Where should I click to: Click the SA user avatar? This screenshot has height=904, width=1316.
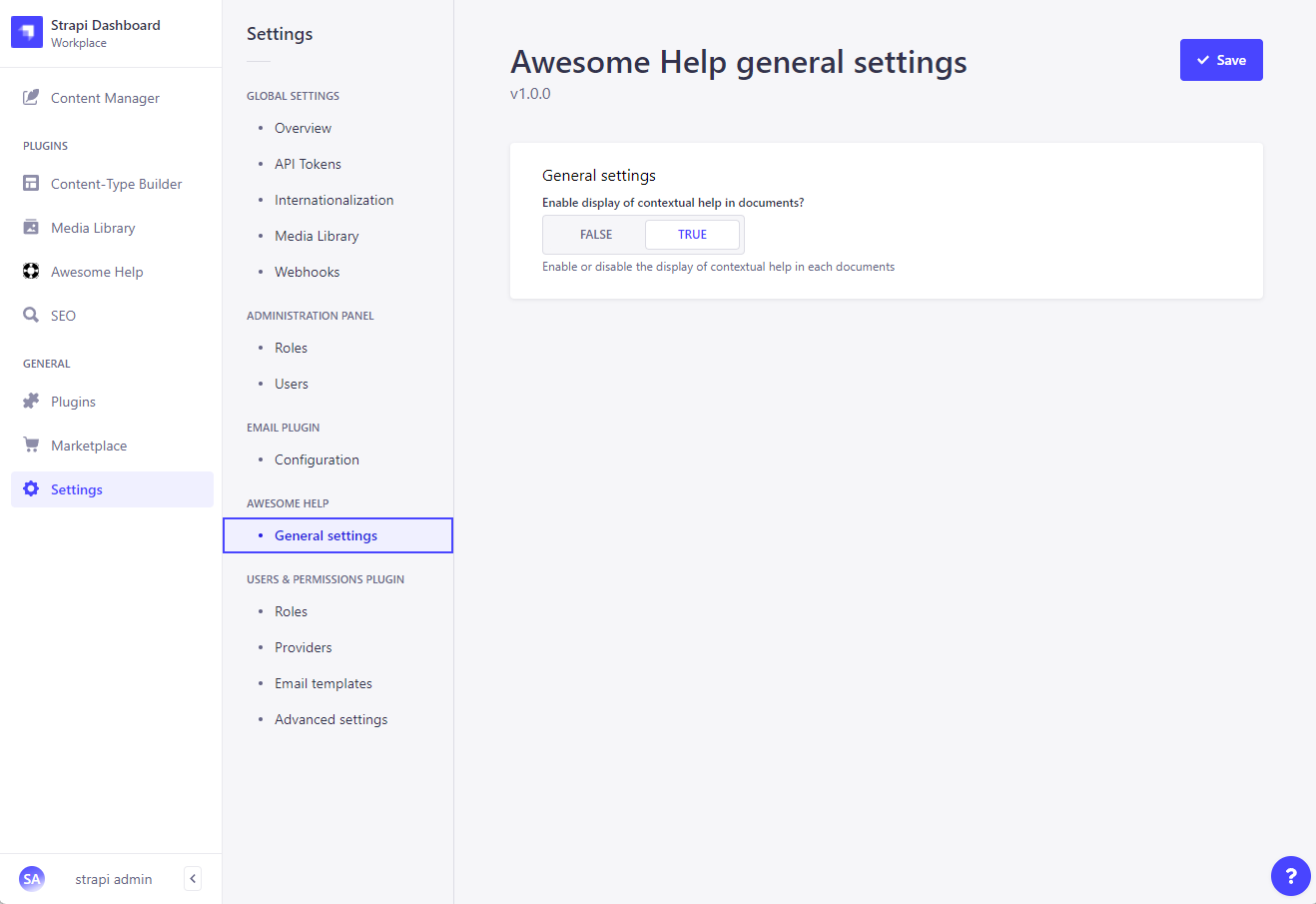pos(32,879)
